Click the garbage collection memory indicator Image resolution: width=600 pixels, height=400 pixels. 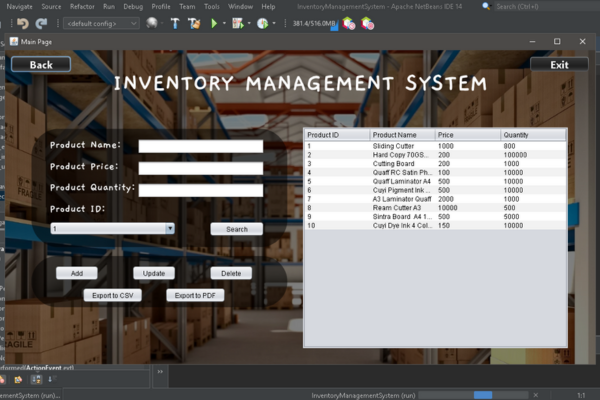point(312,23)
